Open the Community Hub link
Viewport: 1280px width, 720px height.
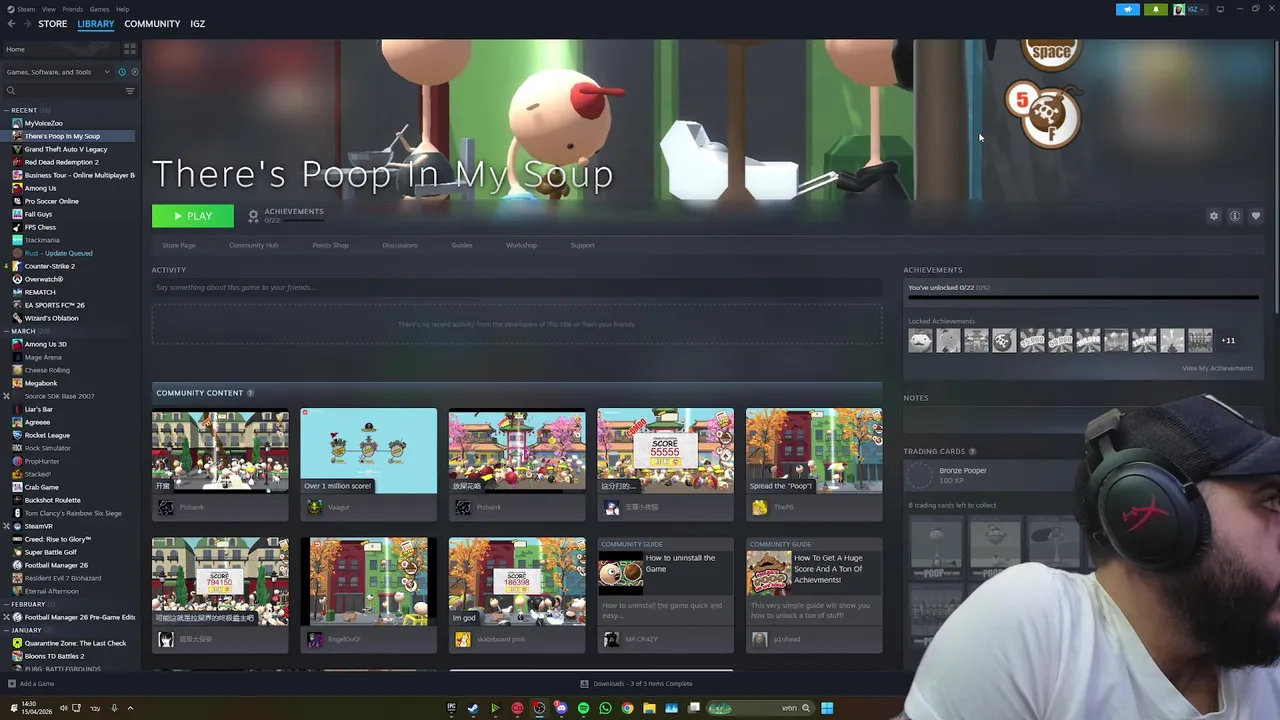tap(253, 245)
